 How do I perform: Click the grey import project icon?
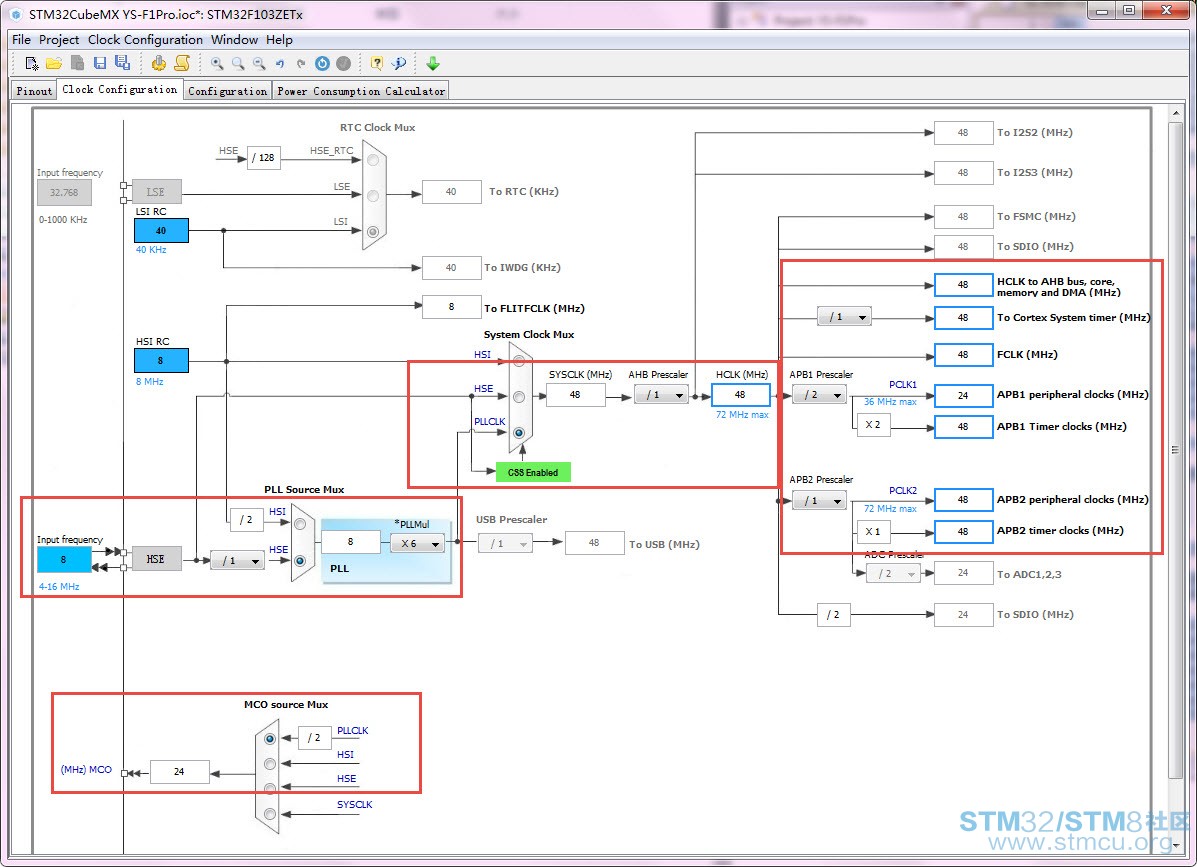tap(77, 63)
